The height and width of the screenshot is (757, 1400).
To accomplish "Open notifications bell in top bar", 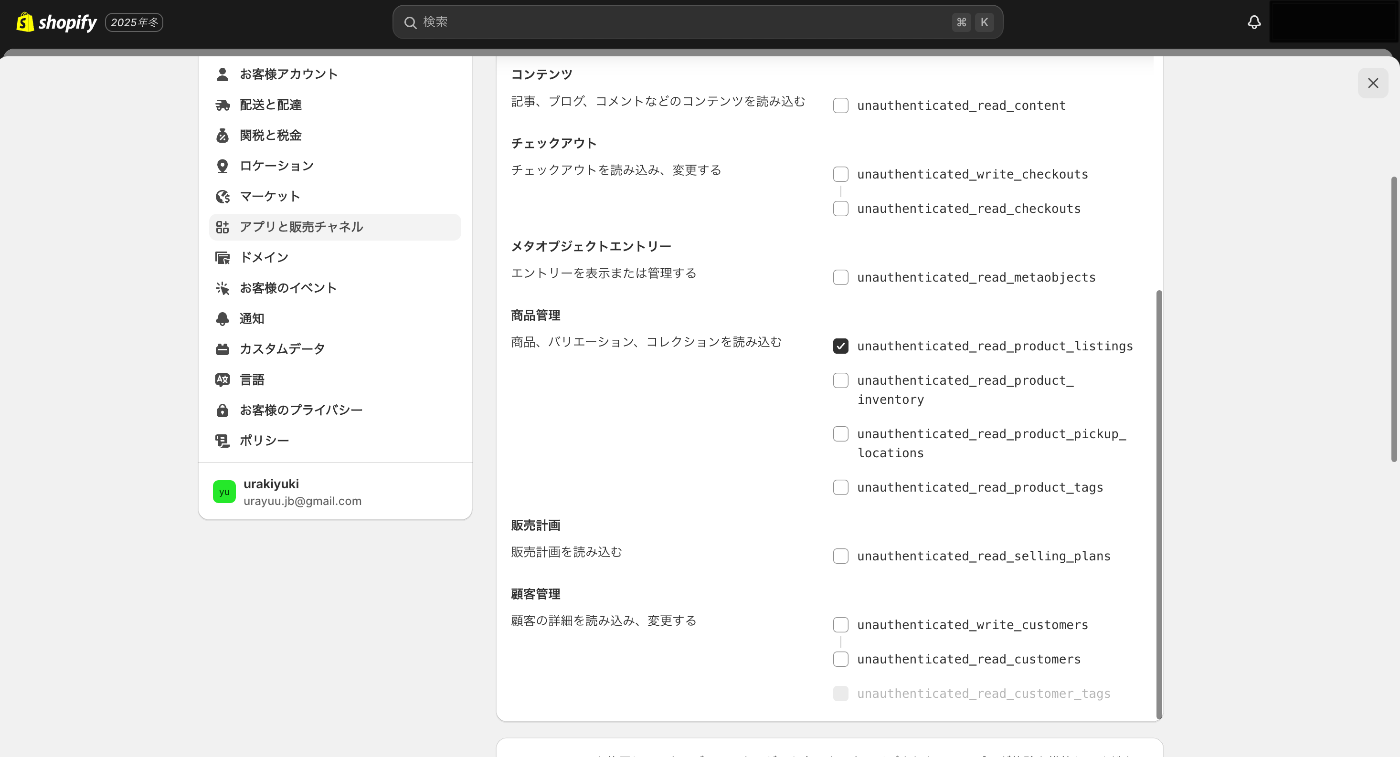I will click(1254, 22).
